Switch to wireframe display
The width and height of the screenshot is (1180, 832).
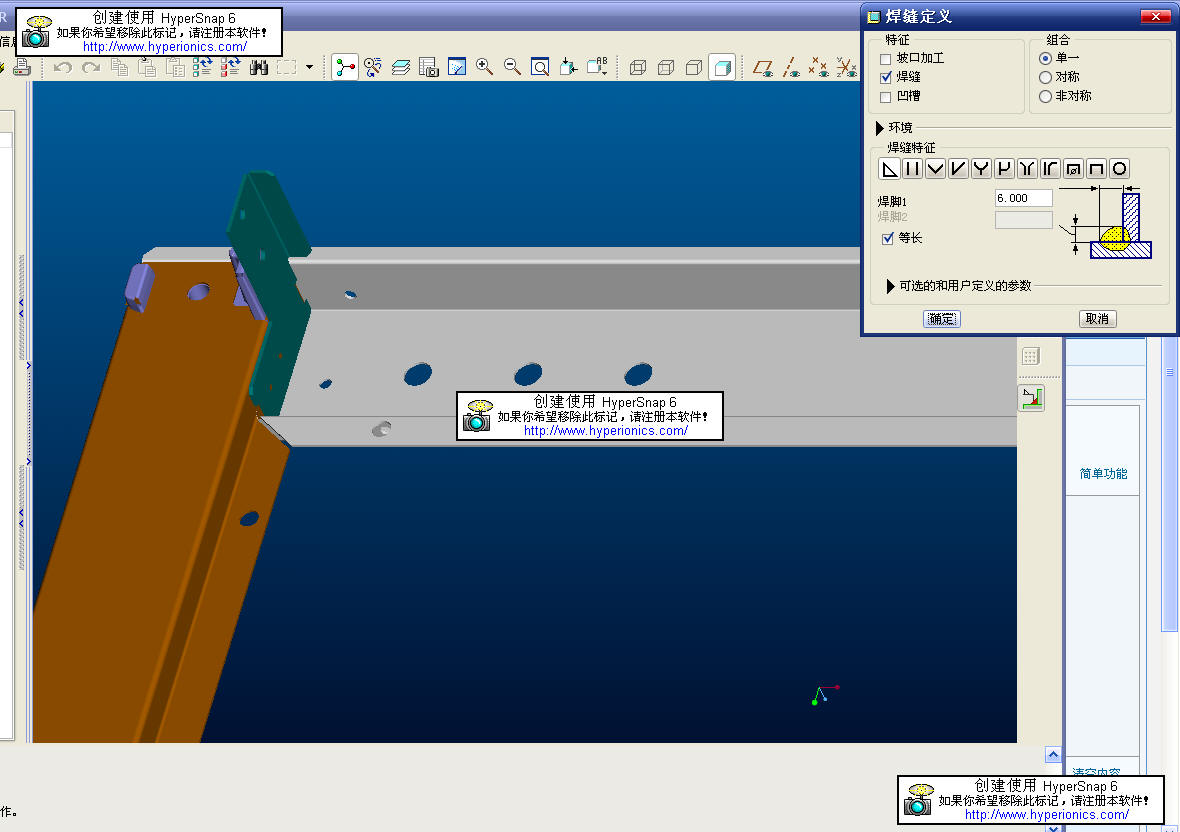click(x=637, y=68)
